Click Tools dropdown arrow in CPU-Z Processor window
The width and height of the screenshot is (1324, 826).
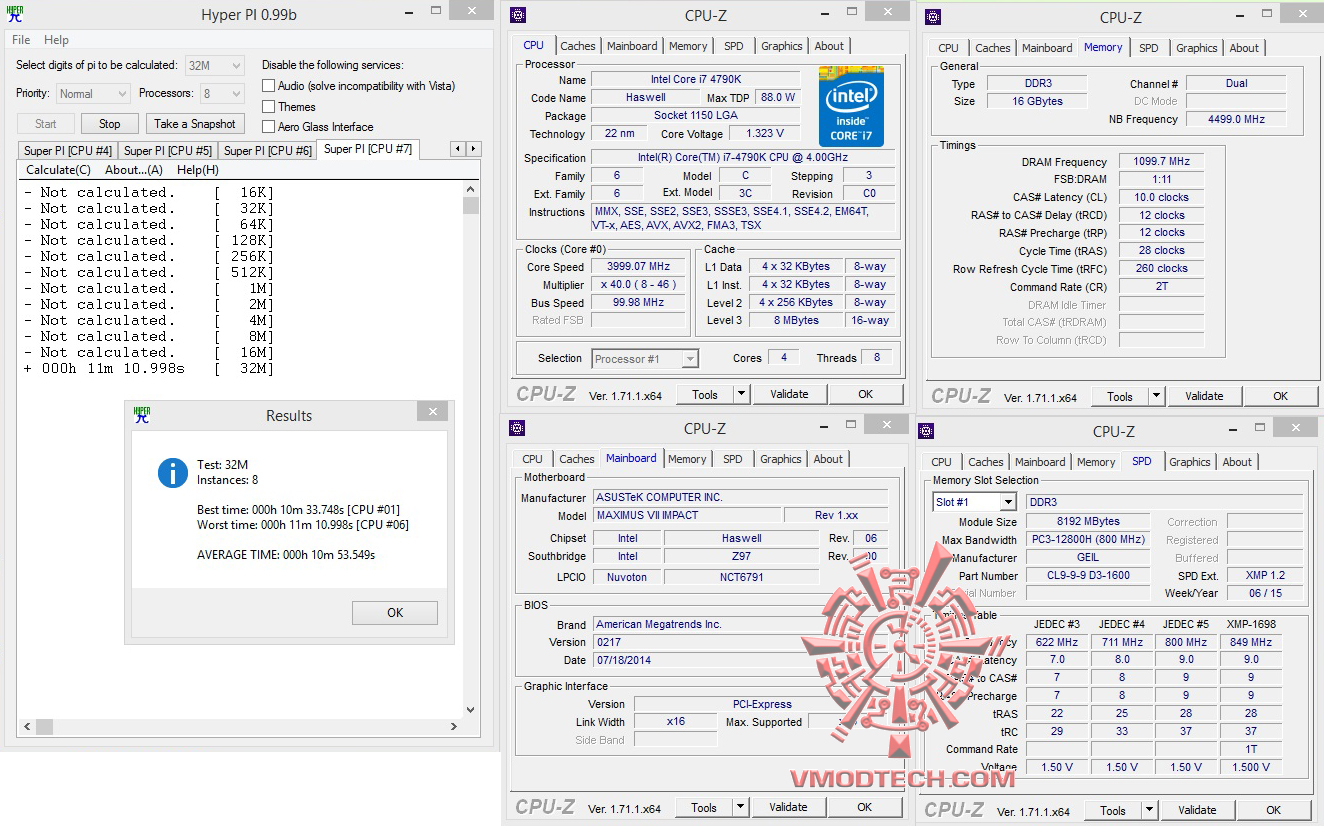pyautogui.click(x=741, y=394)
